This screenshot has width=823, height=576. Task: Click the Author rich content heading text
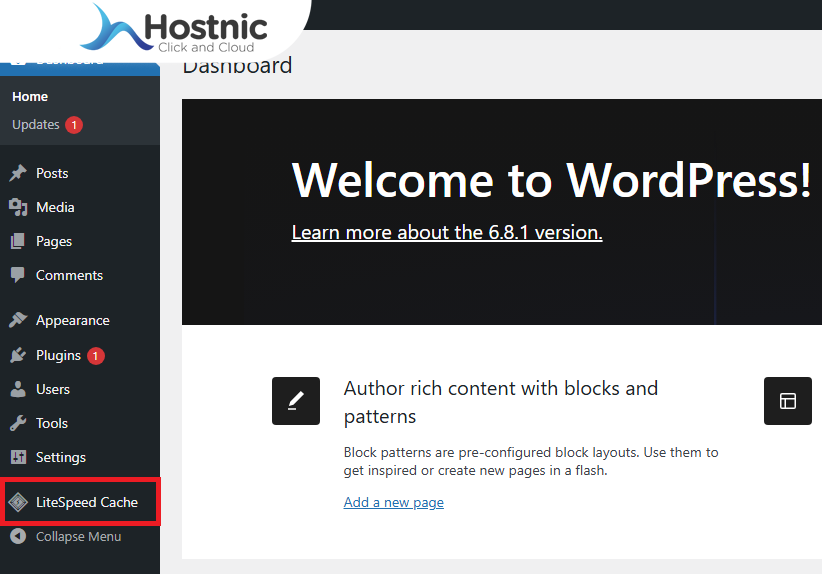point(500,402)
